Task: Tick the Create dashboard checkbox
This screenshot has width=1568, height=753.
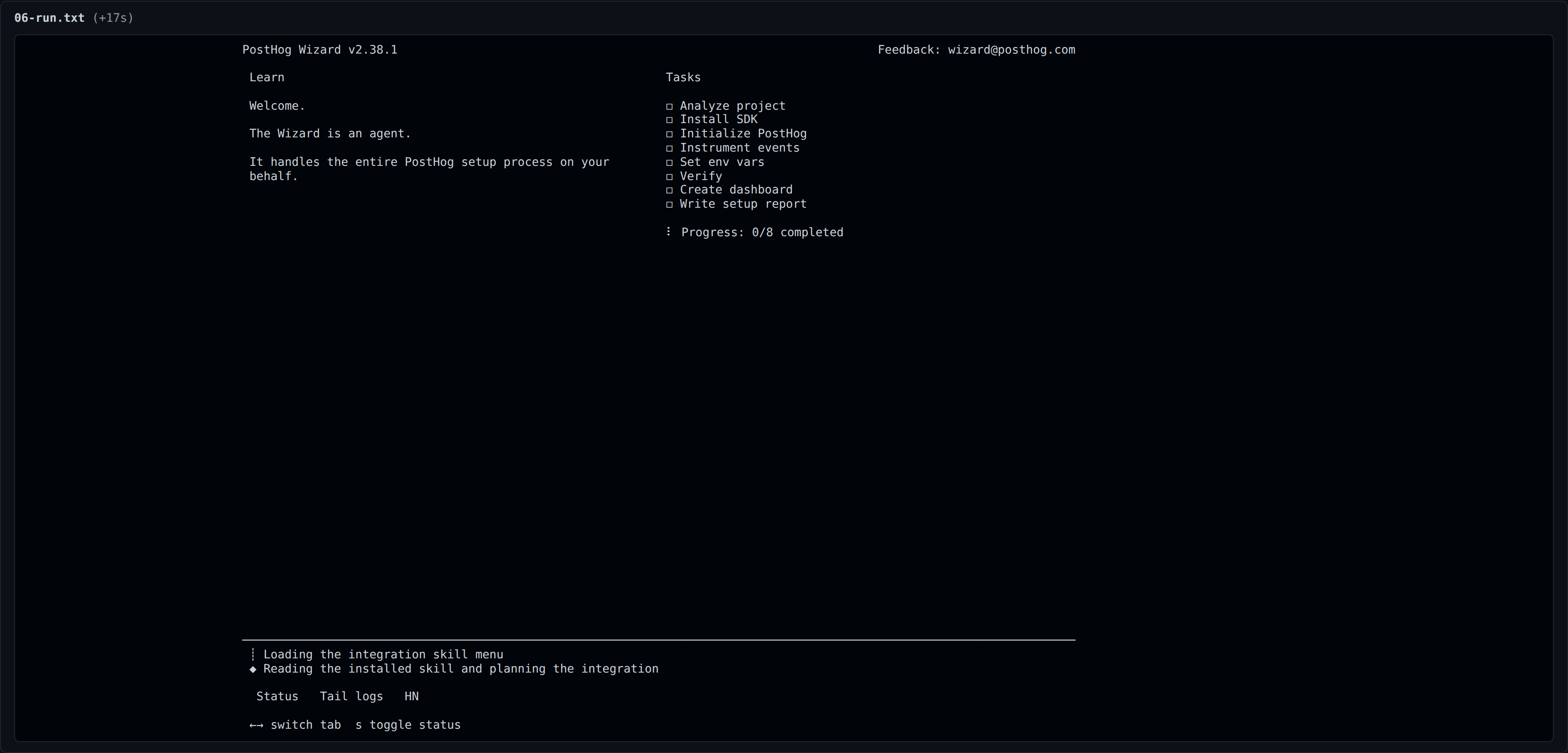Action: coord(669,191)
